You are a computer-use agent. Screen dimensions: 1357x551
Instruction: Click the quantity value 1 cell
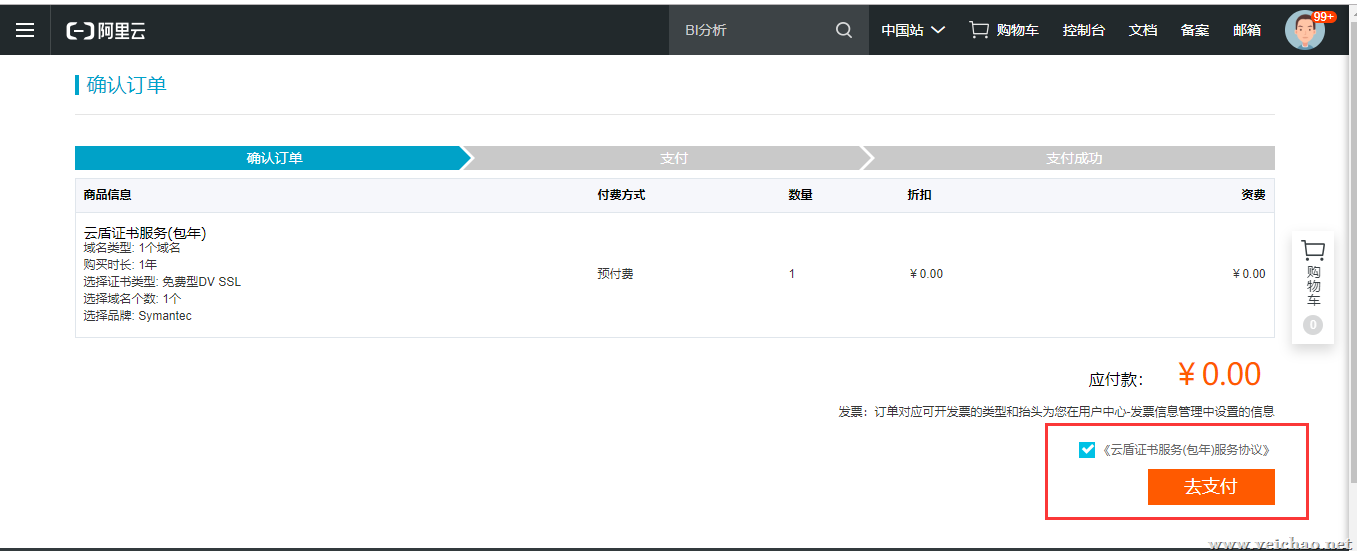pos(792,274)
